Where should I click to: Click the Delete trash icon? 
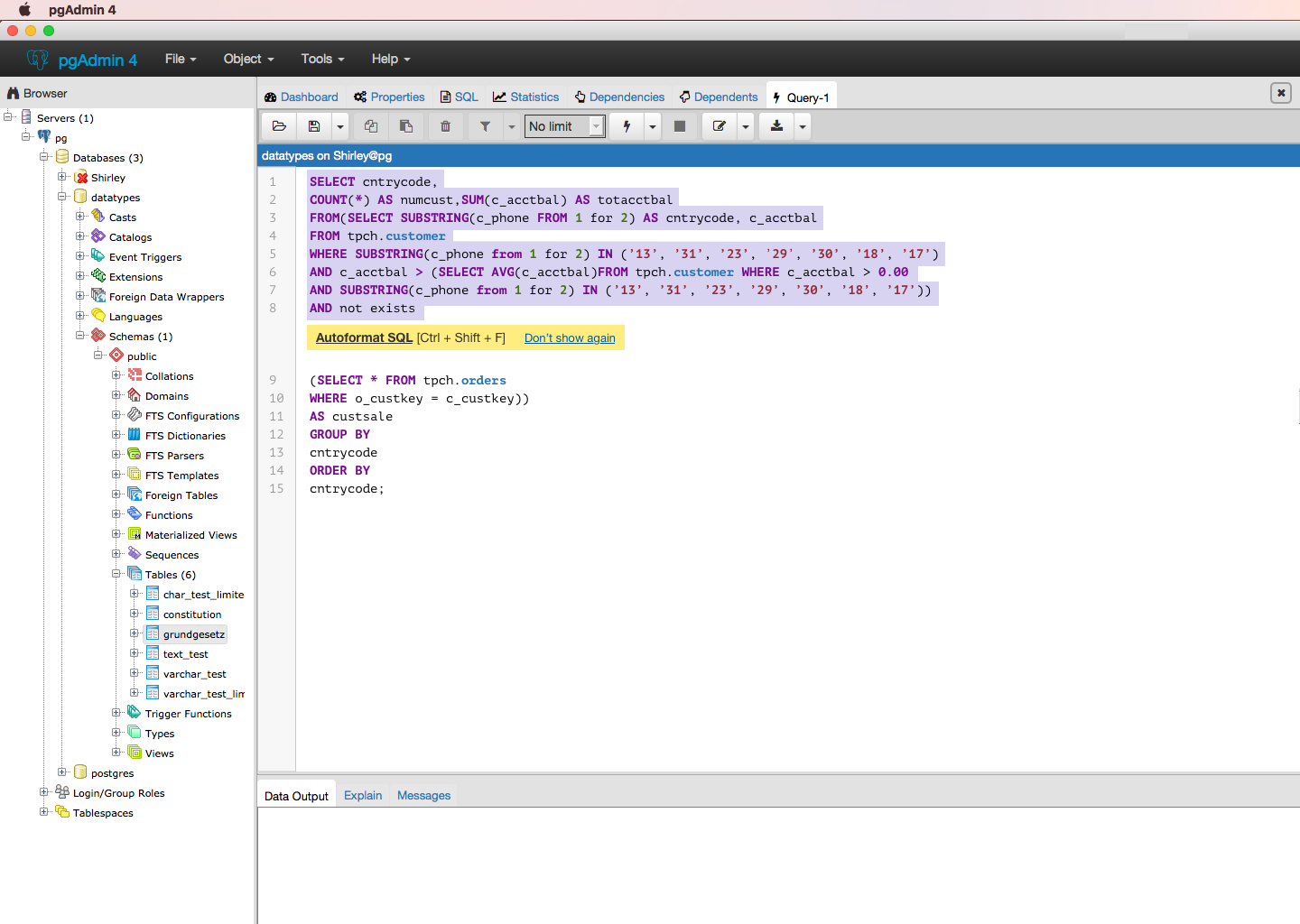coord(445,126)
